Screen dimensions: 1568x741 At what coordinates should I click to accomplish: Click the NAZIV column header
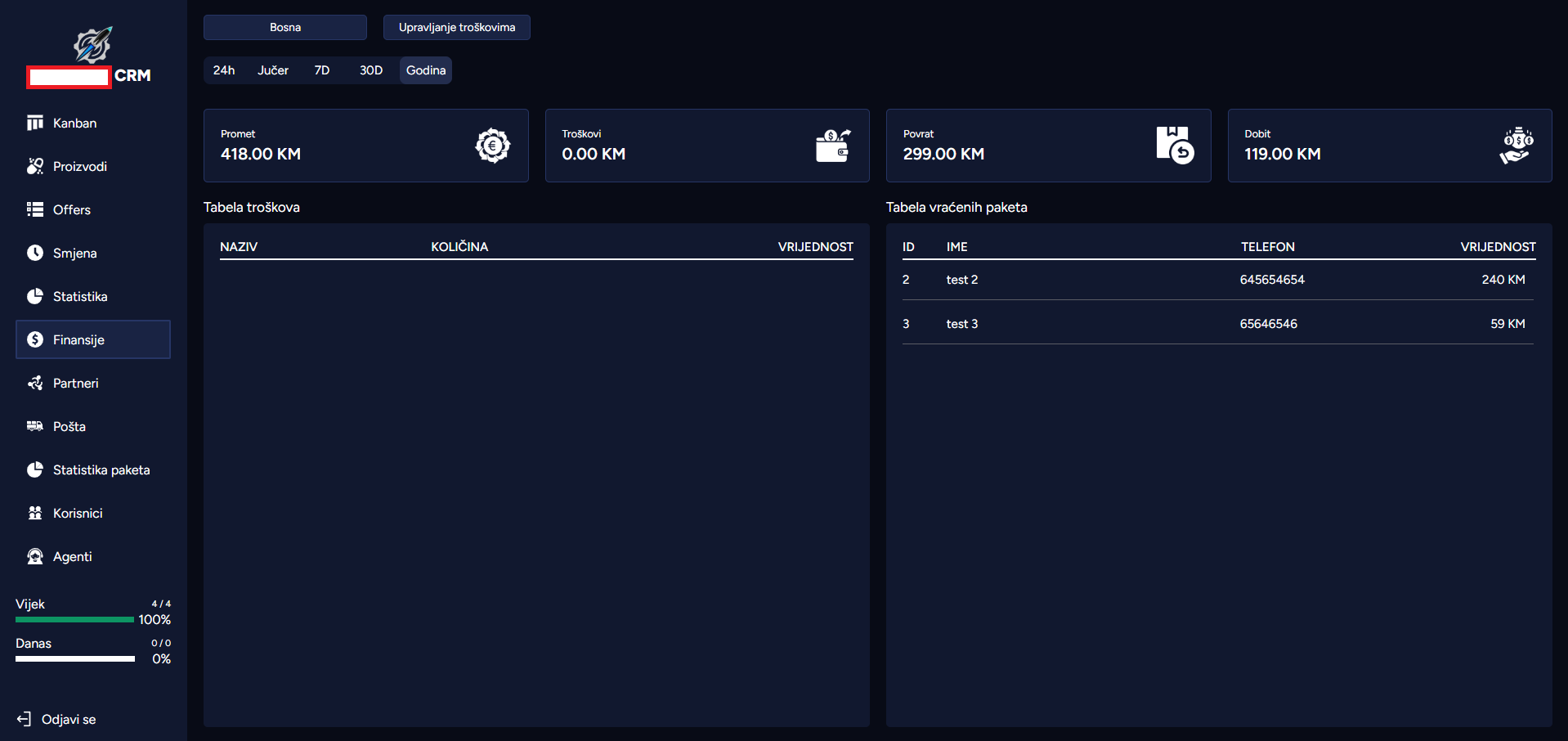click(x=239, y=247)
